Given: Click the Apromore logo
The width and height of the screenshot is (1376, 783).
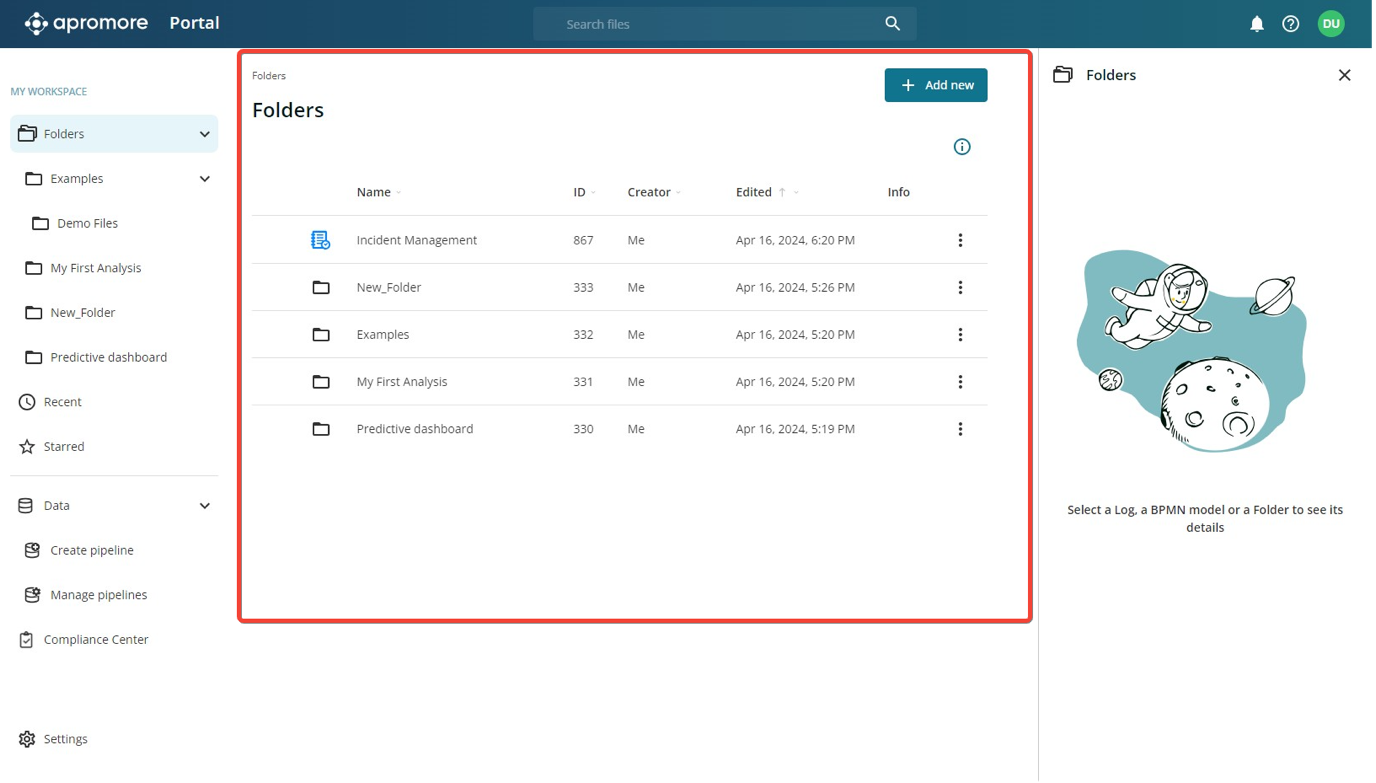Looking at the screenshot, I should point(86,23).
